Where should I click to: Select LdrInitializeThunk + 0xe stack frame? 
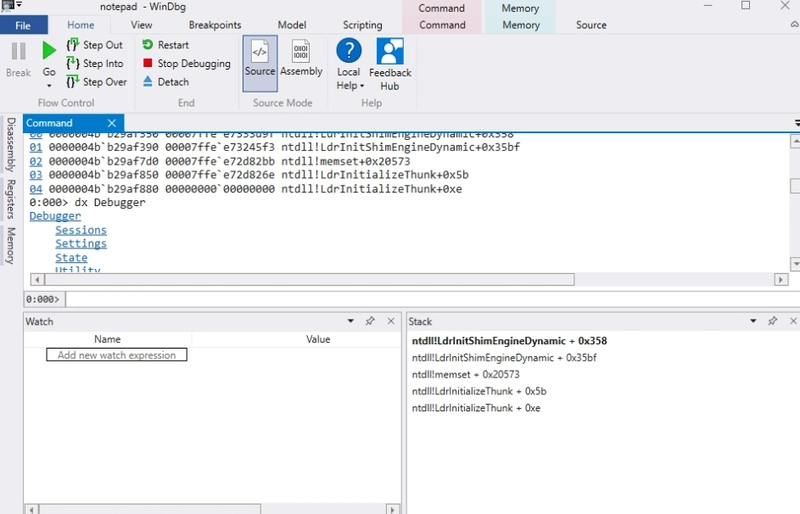(476, 408)
